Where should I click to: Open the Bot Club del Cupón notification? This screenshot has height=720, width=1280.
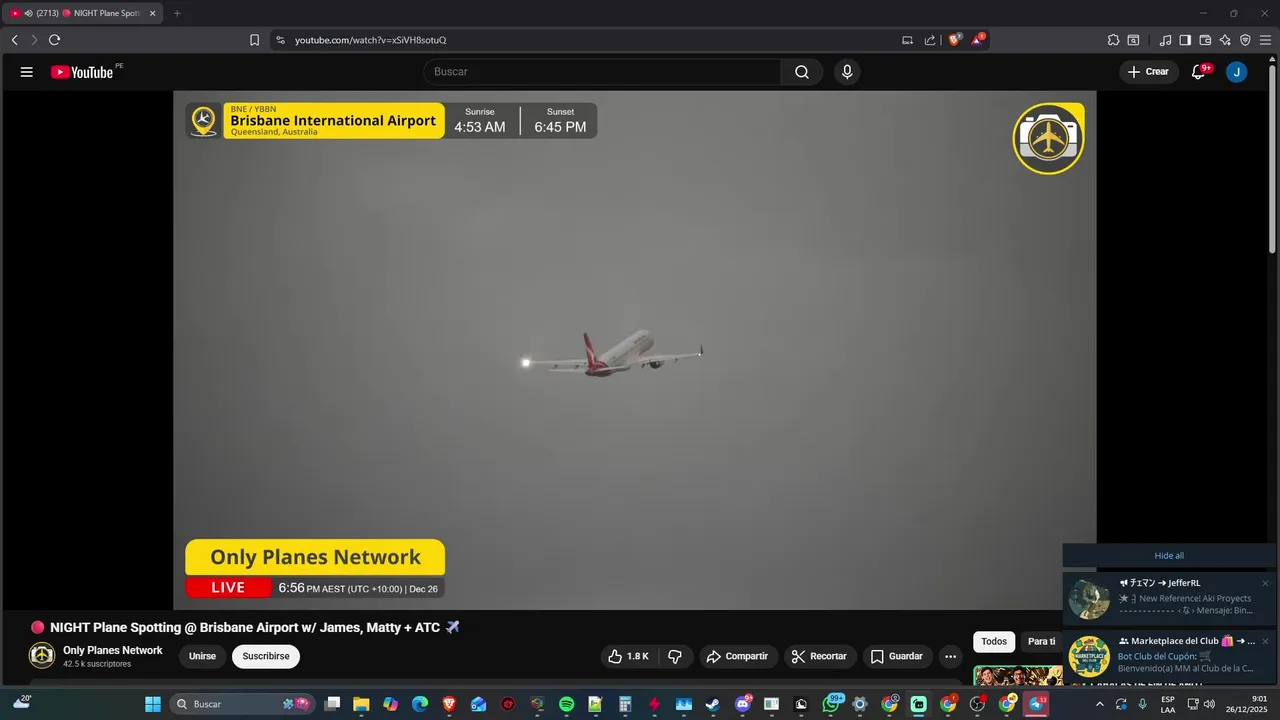click(1169, 657)
